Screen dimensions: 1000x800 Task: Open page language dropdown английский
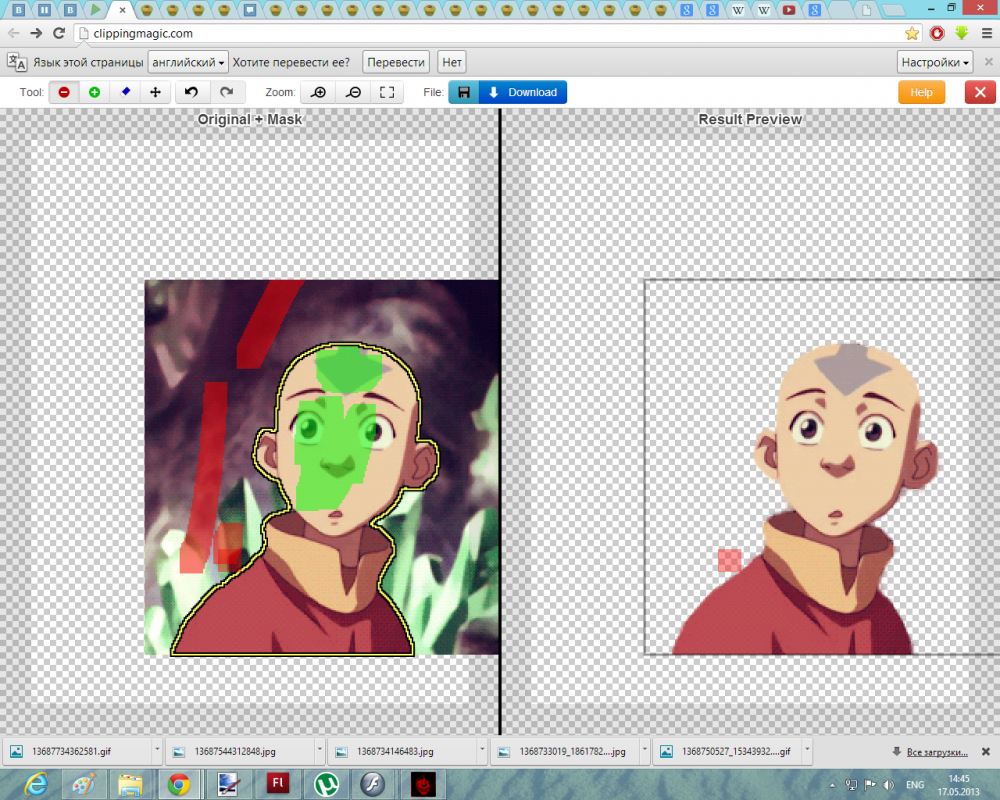coord(188,62)
